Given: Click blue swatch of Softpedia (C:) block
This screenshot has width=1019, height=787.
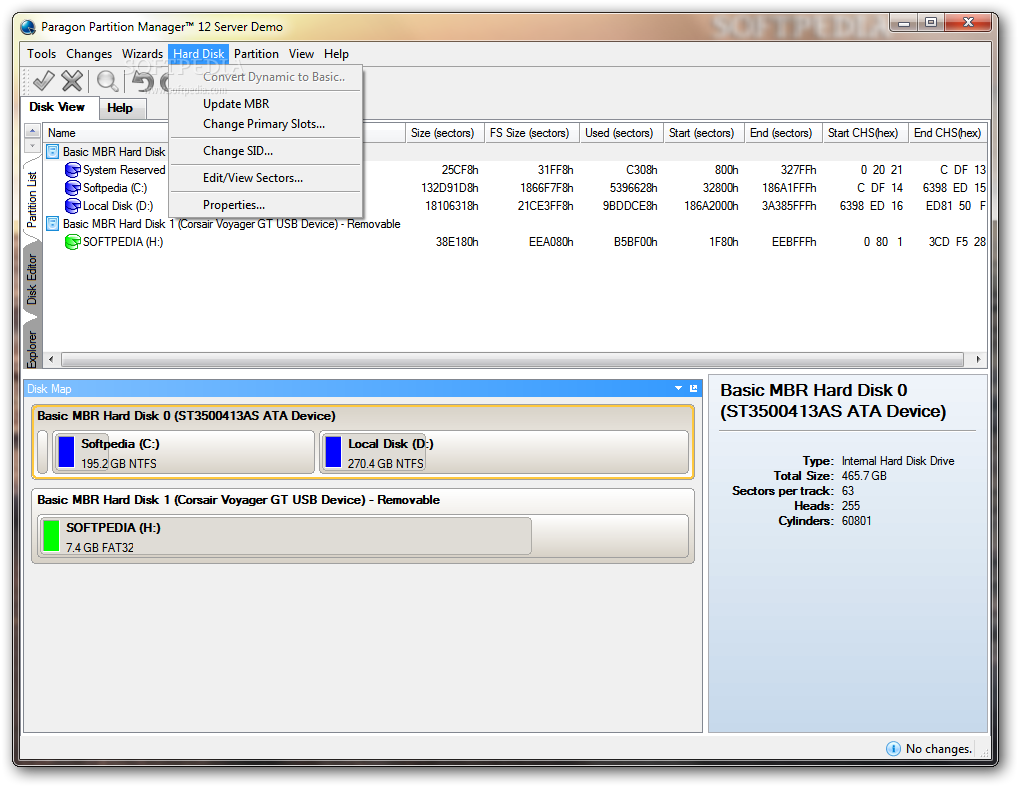Looking at the screenshot, I should click(x=66, y=452).
